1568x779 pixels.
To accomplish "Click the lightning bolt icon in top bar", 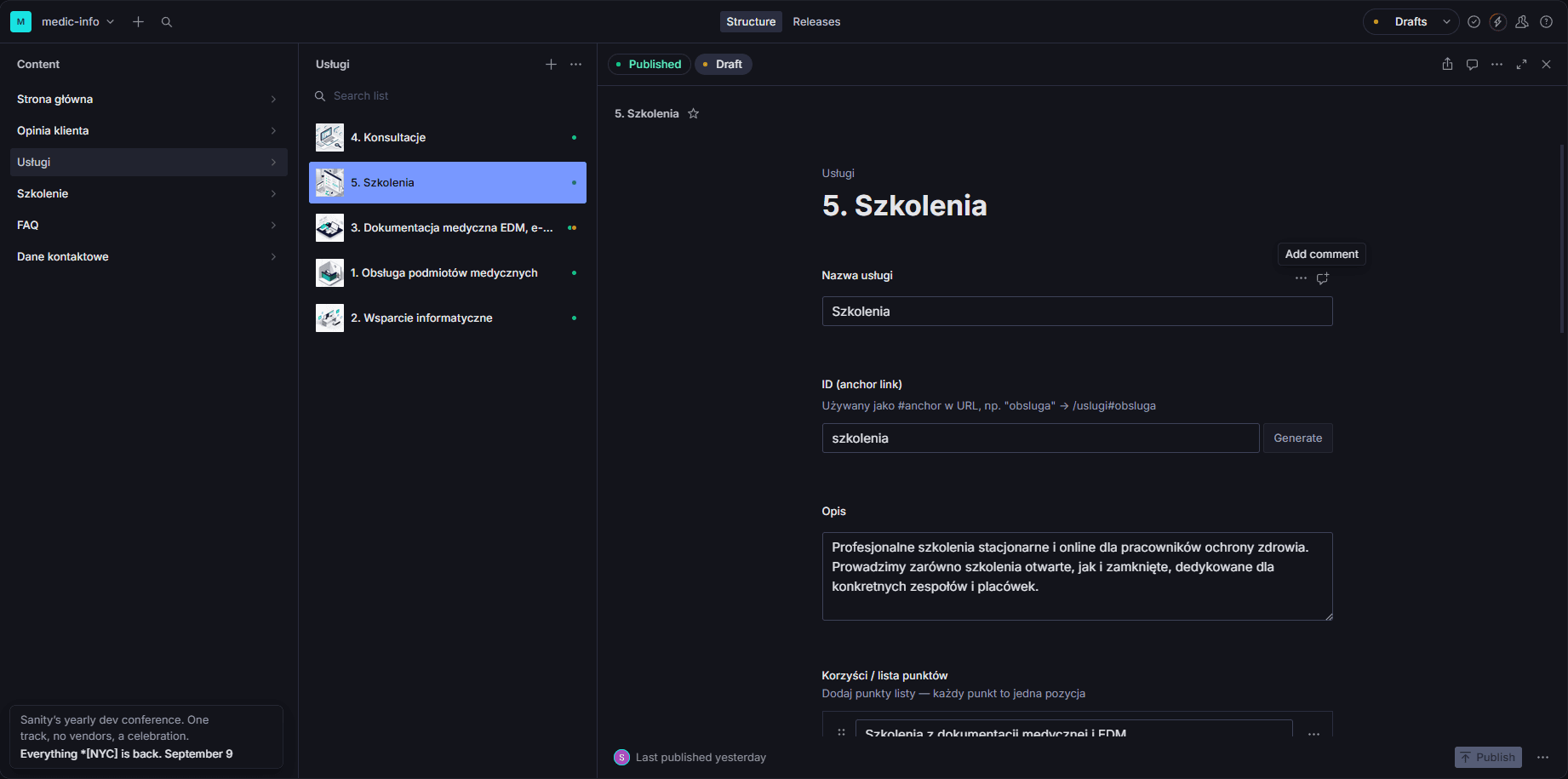I will point(1497,21).
